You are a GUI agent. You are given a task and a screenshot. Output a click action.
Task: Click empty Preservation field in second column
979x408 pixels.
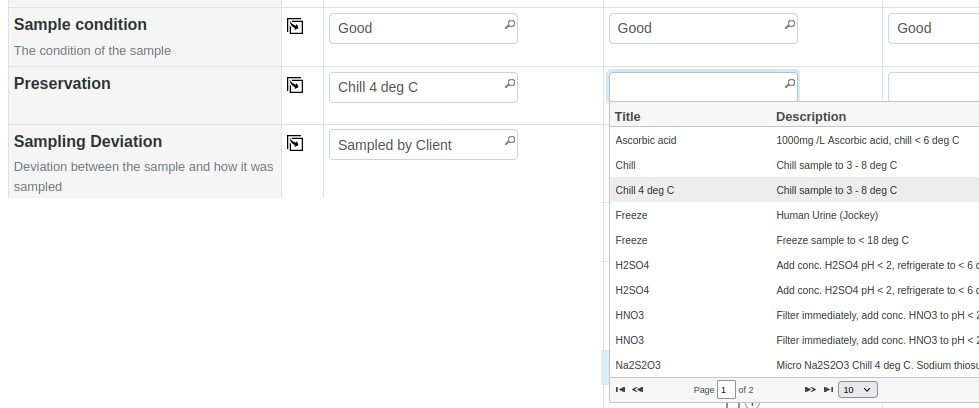pos(698,86)
